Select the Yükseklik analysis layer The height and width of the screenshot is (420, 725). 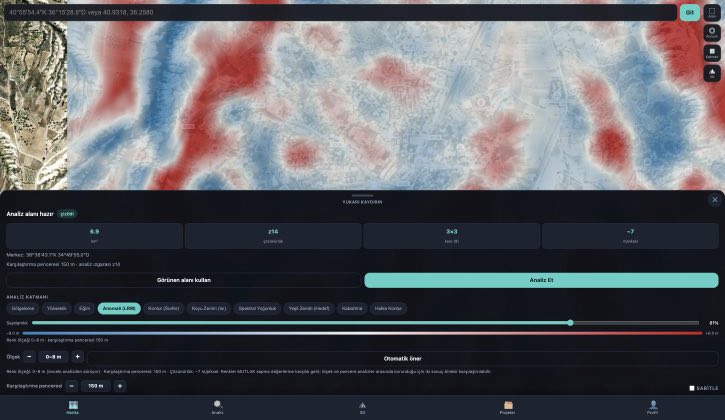pyautogui.click(x=56, y=309)
